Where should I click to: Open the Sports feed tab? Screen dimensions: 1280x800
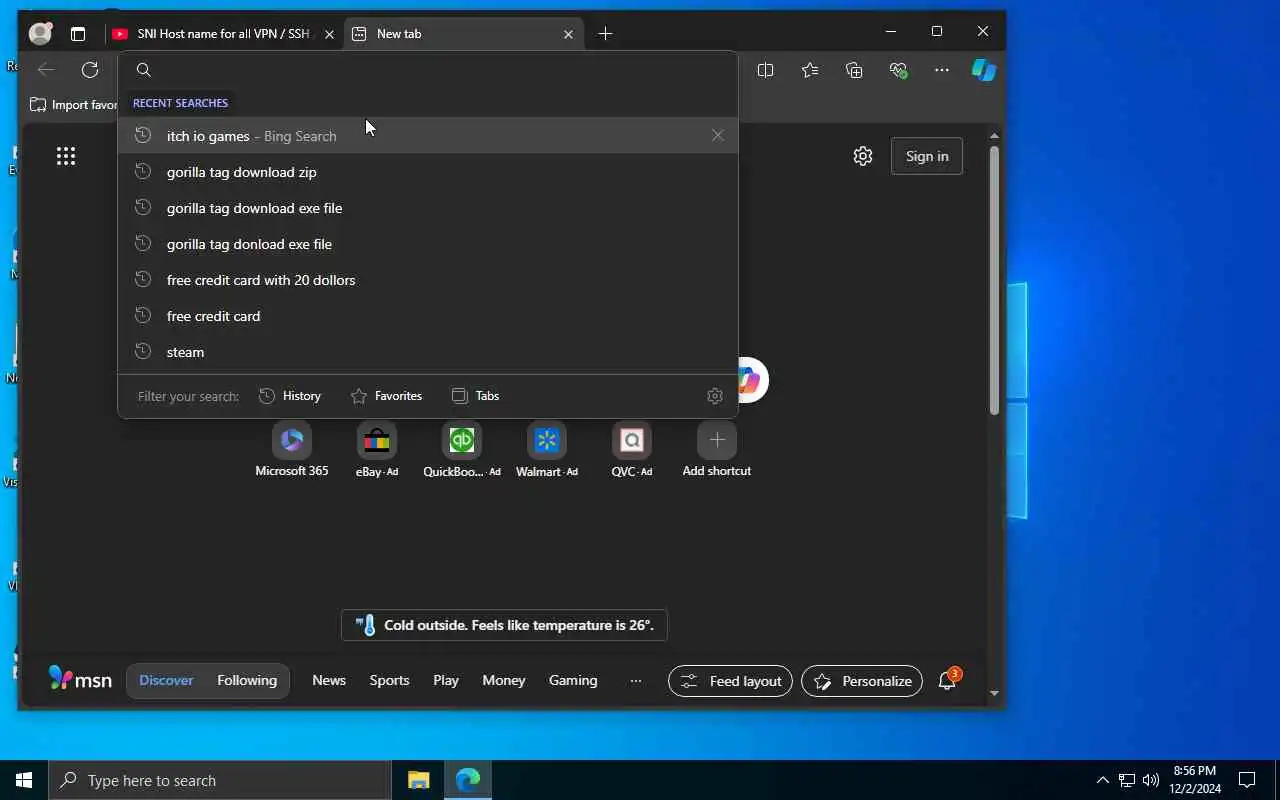(x=389, y=681)
